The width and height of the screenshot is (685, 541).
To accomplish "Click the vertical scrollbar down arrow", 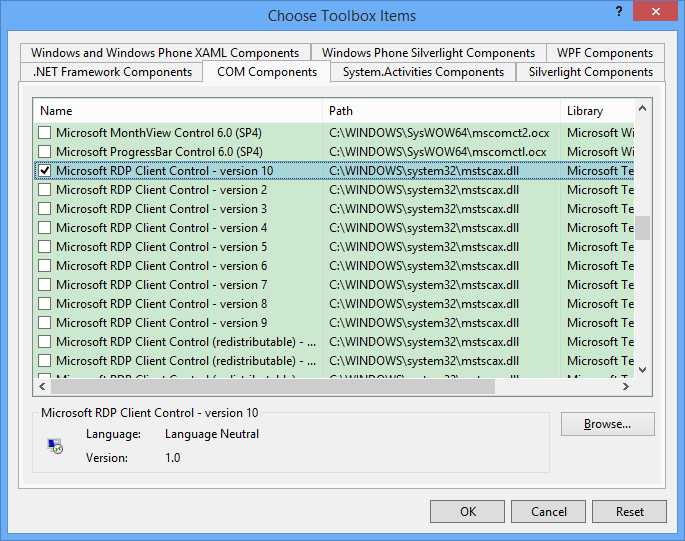I will coord(642,370).
